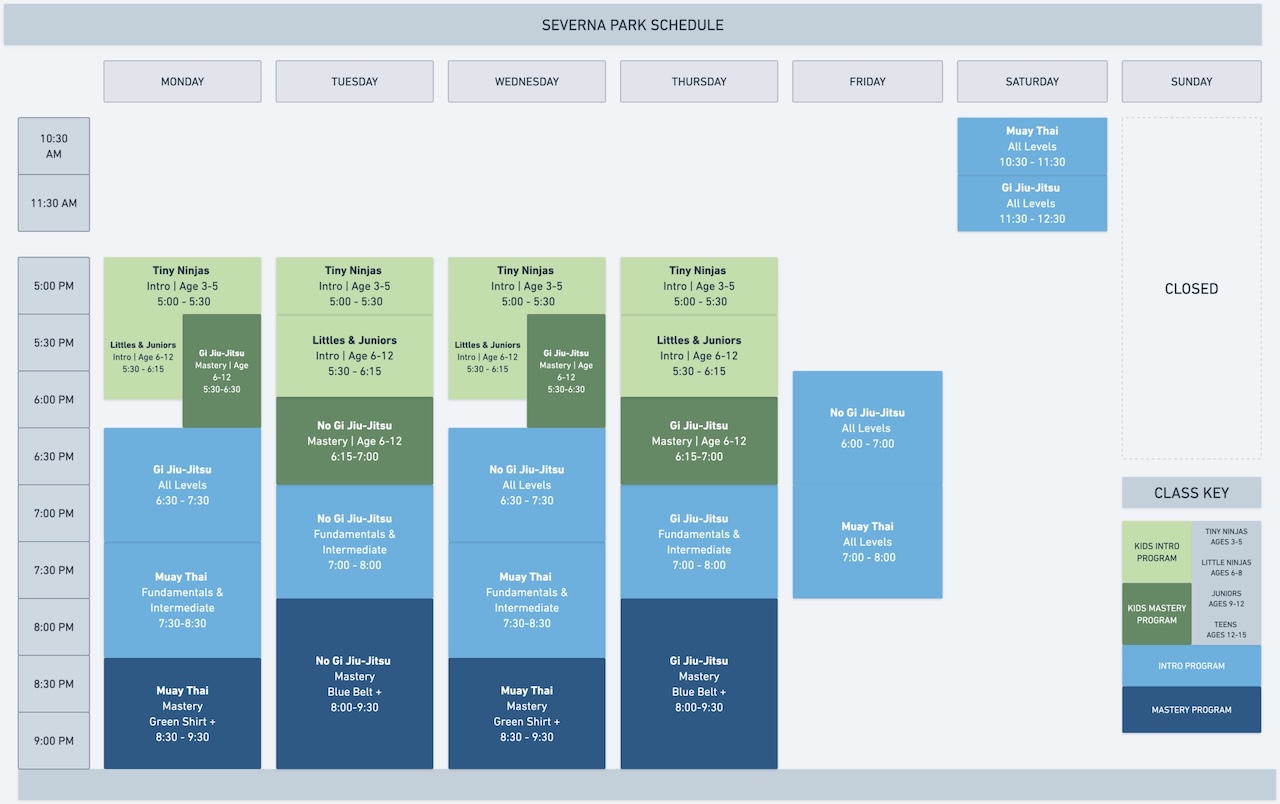1280x804 pixels.
Task: Select Saturday Gi Jiu-Jitsu 11:30 class
Action: pyautogui.click(x=1031, y=203)
